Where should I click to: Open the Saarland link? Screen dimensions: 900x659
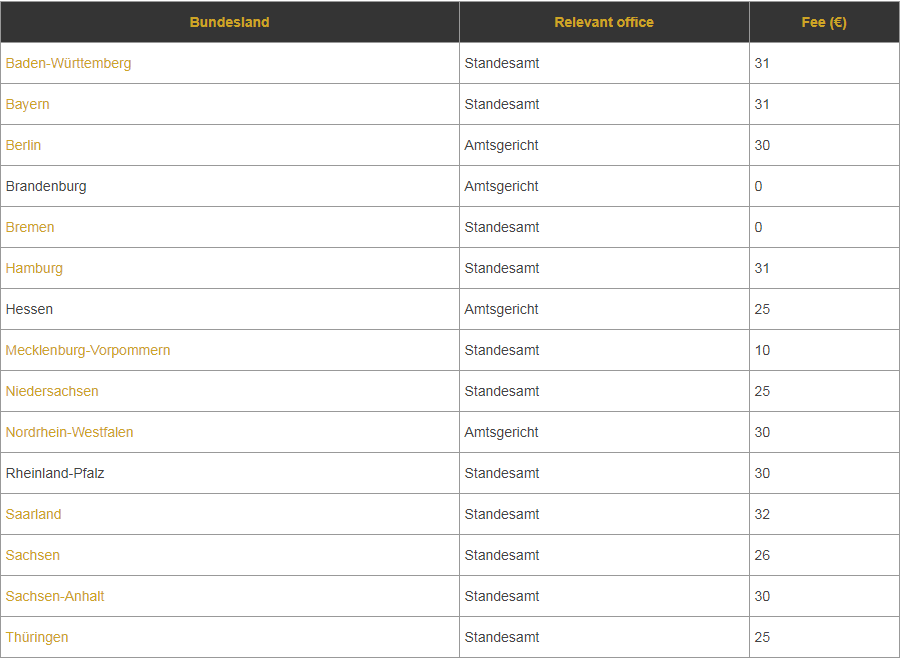(x=33, y=514)
